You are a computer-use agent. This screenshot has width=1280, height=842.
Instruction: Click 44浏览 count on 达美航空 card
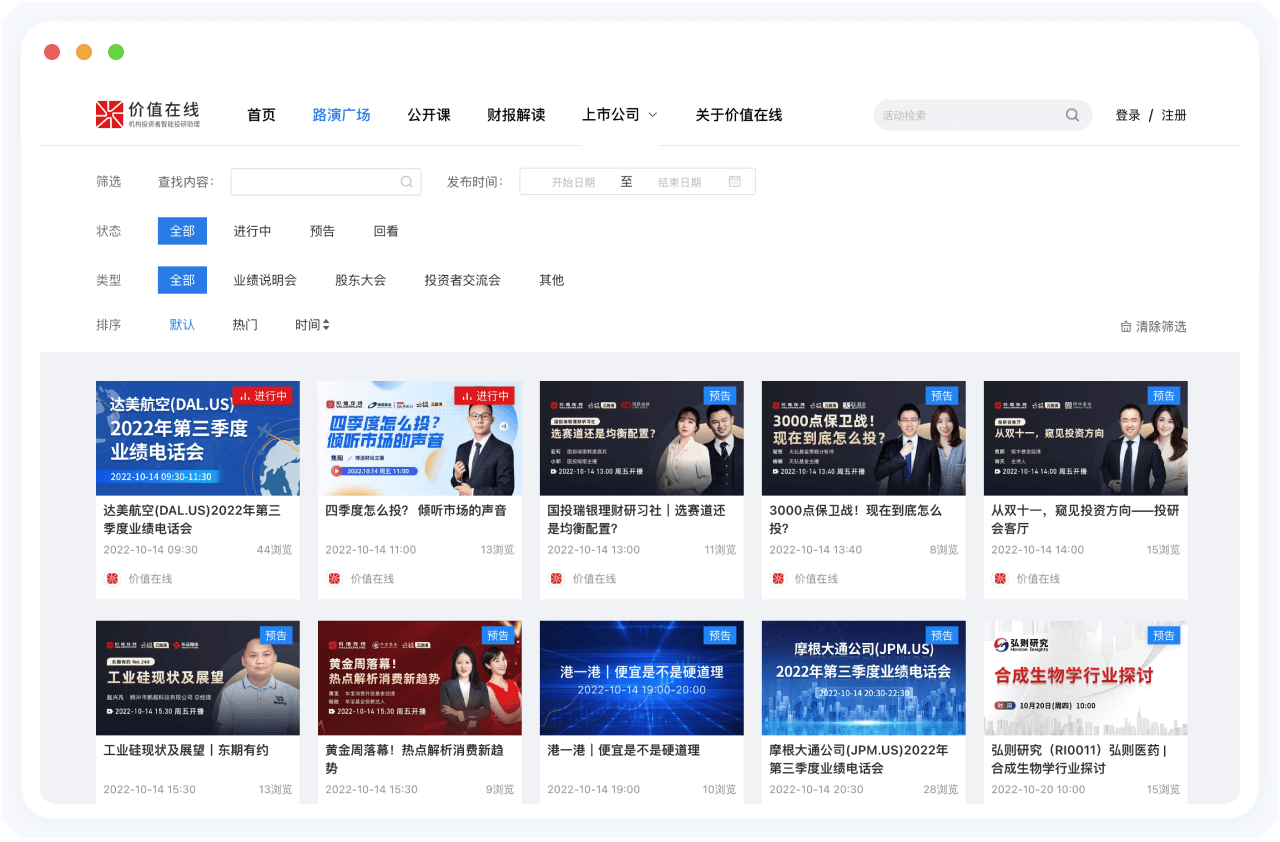point(274,550)
